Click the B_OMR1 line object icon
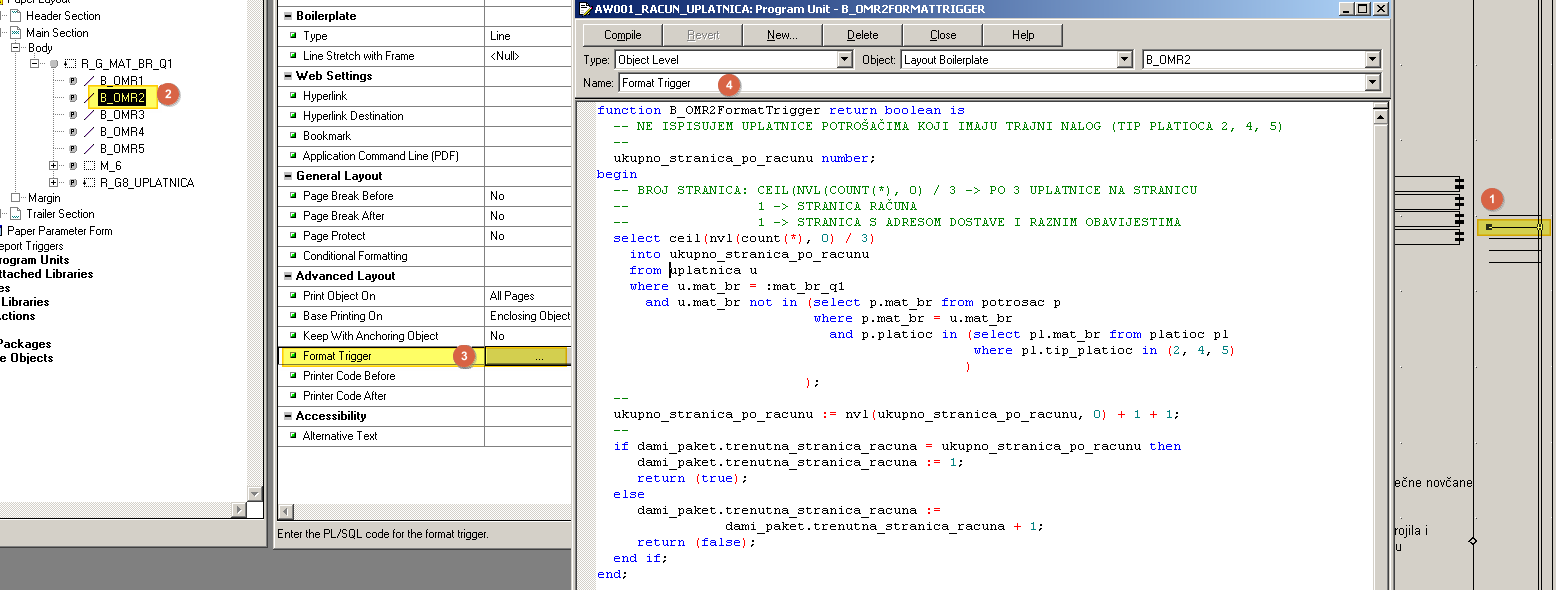Image resolution: width=1556 pixels, height=590 pixels. pyautogui.click(x=89, y=80)
